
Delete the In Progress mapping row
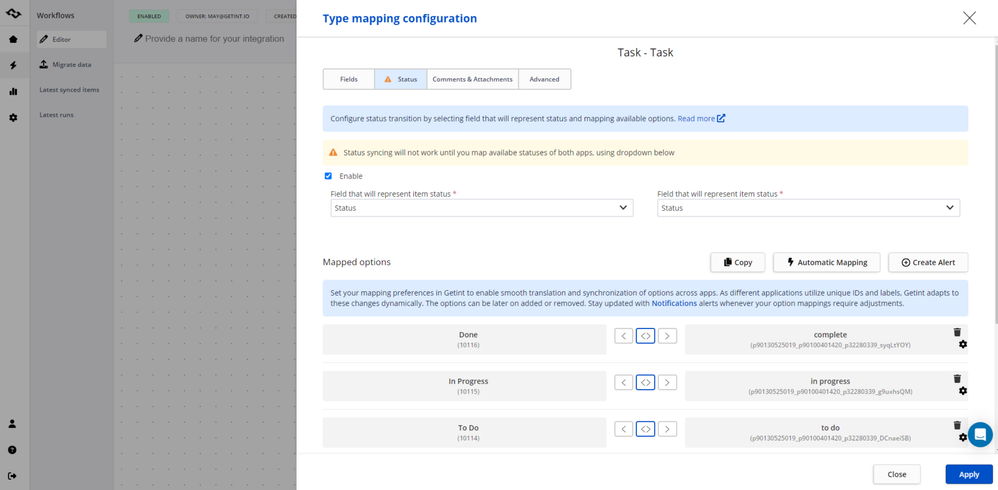957,379
